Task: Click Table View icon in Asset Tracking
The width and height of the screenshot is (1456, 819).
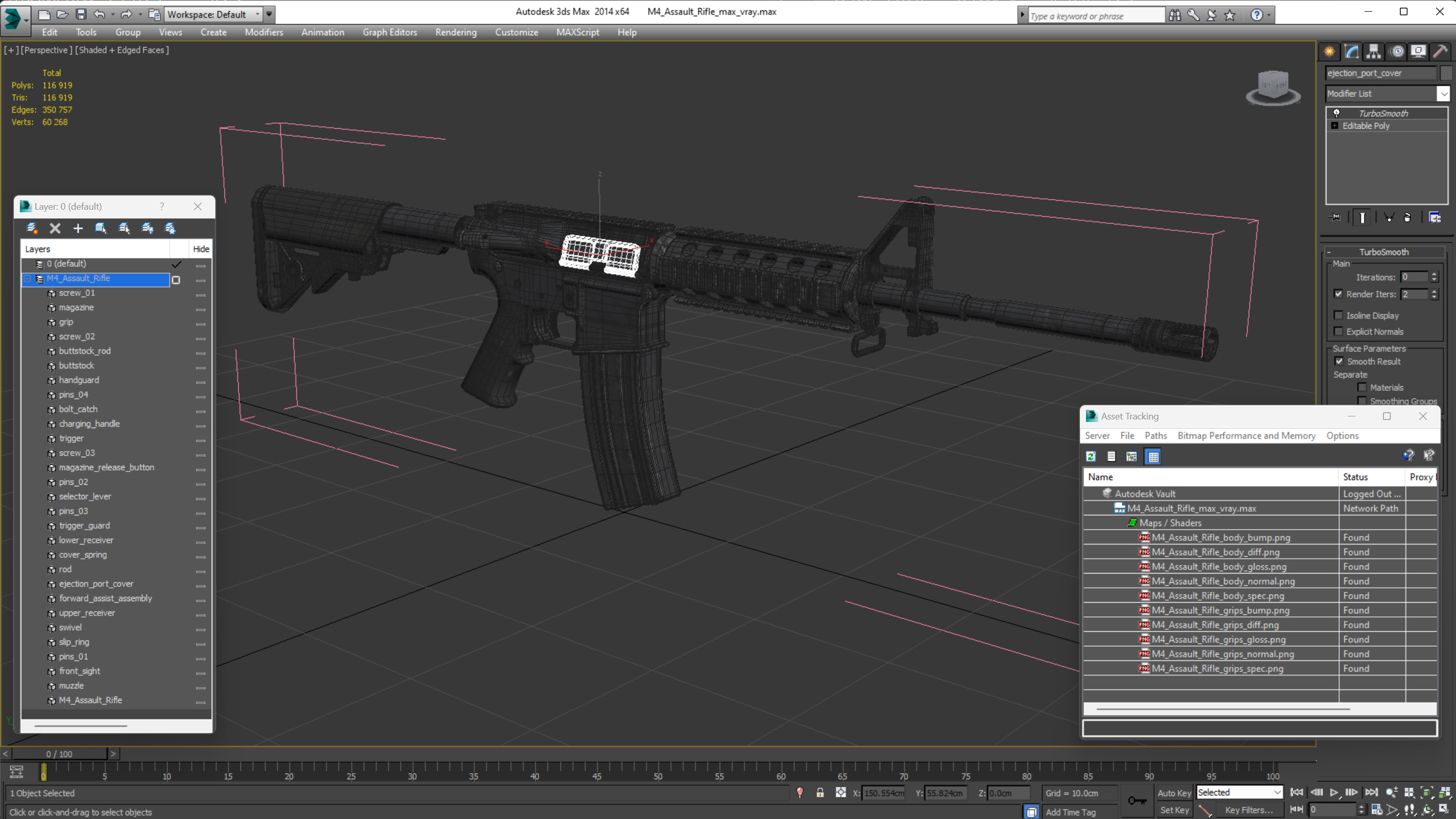Action: 1153,456
